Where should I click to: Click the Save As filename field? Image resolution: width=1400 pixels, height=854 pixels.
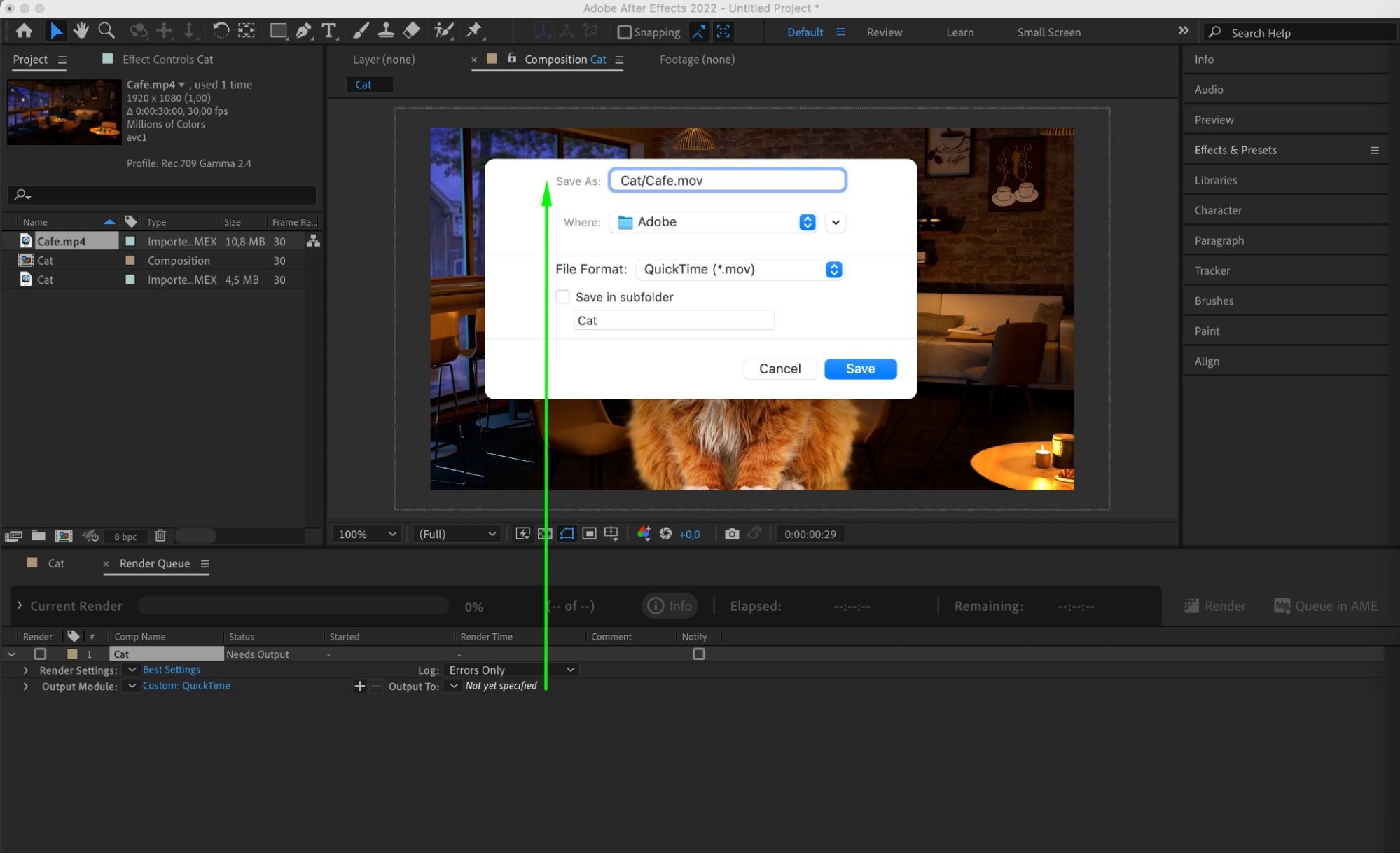(727, 181)
